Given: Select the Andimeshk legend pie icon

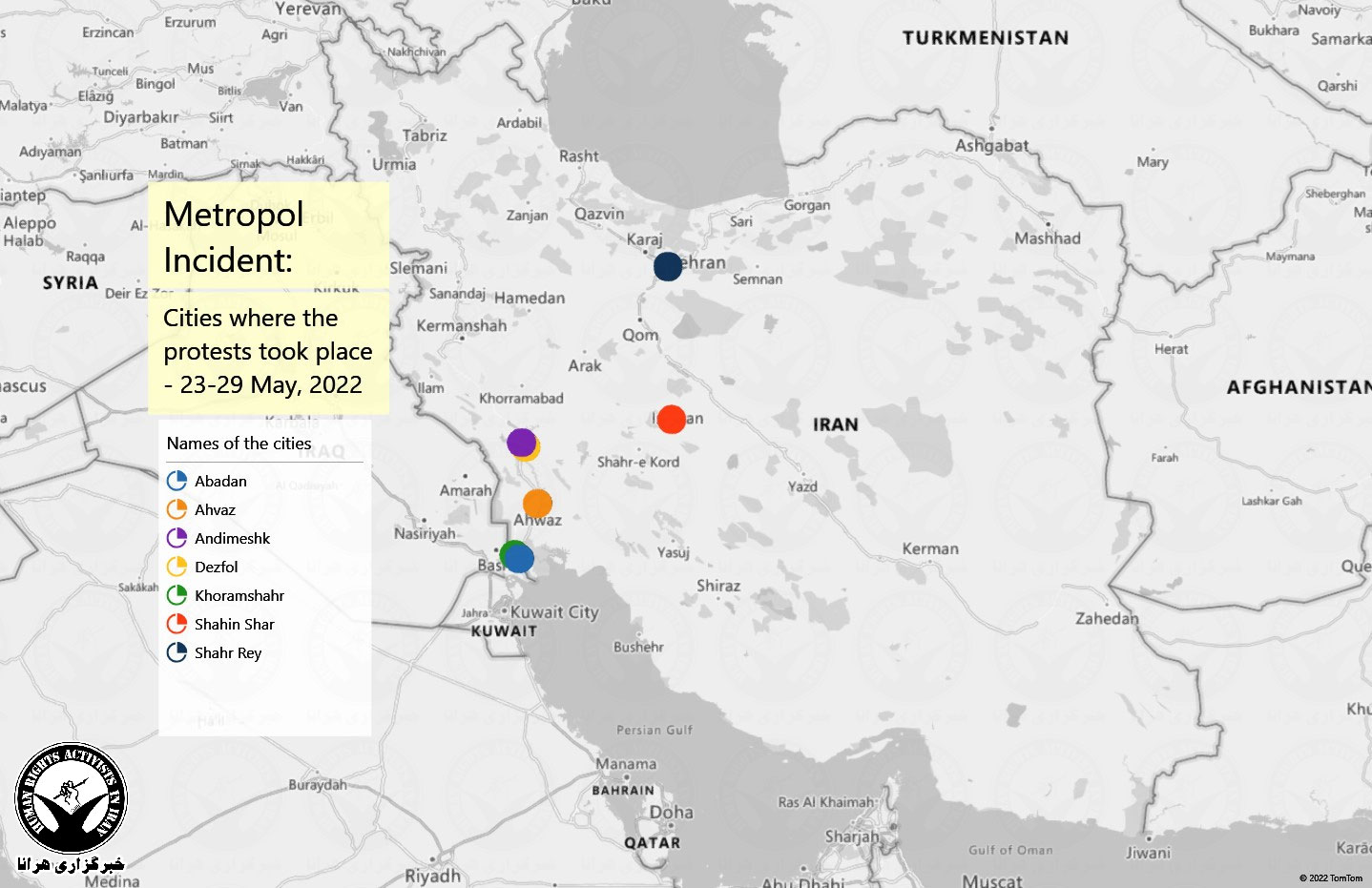Looking at the screenshot, I should [177, 538].
